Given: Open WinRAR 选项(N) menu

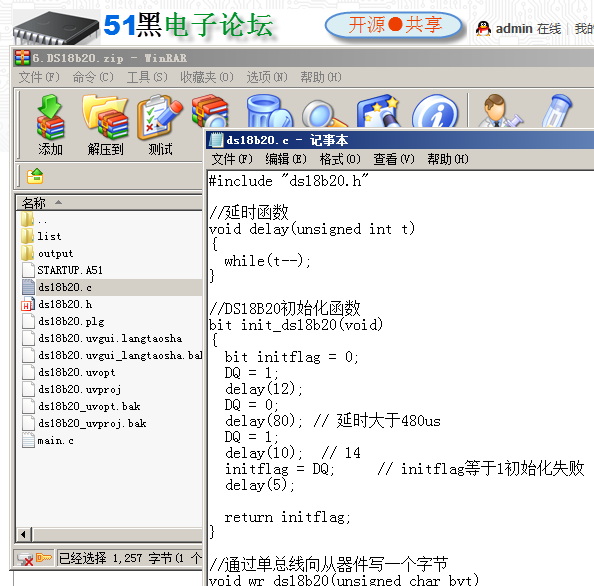Looking at the screenshot, I should (x=267, y=77).
